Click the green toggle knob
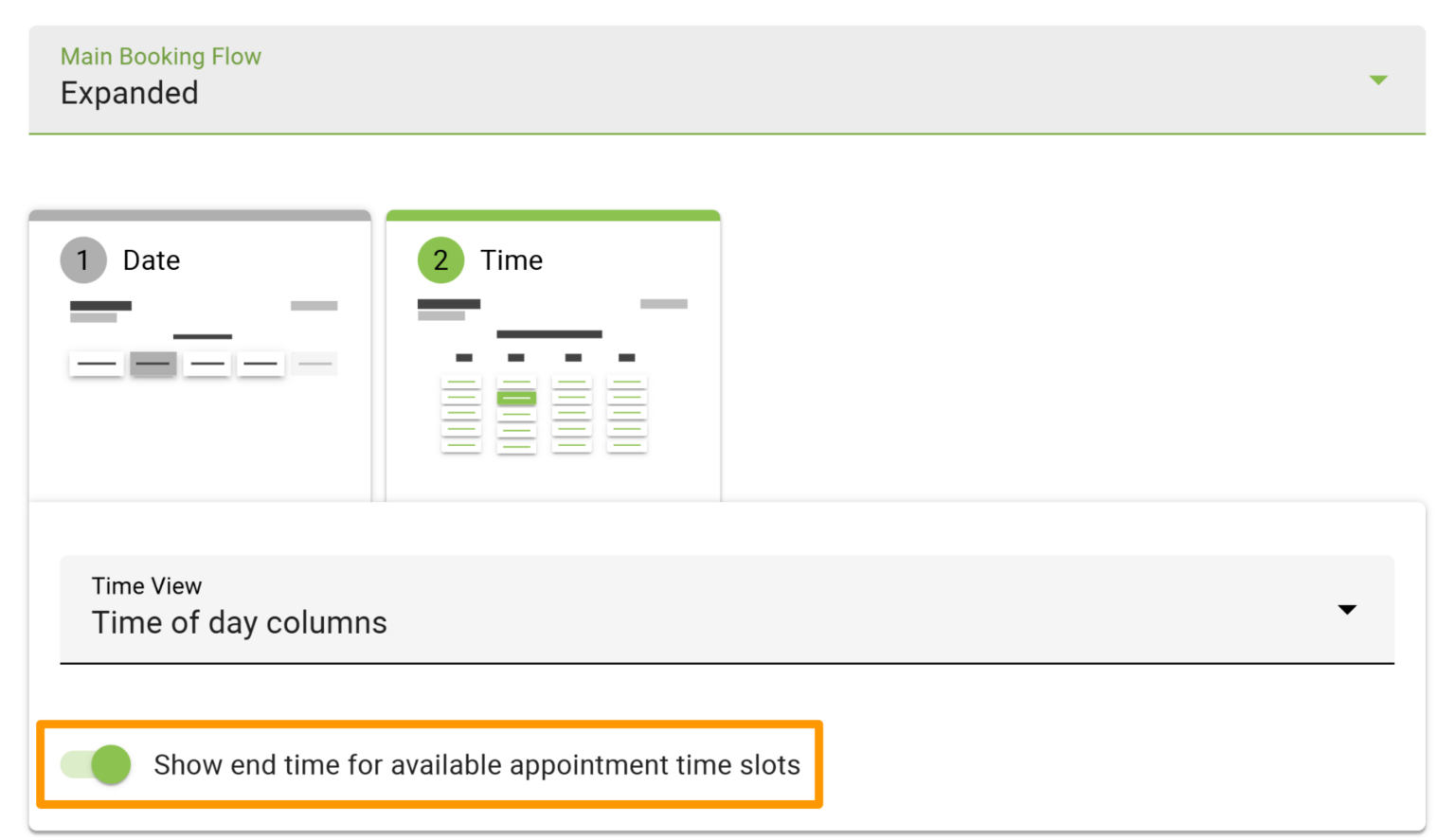This screenshot has width=1455, height=840. [109, 764]
